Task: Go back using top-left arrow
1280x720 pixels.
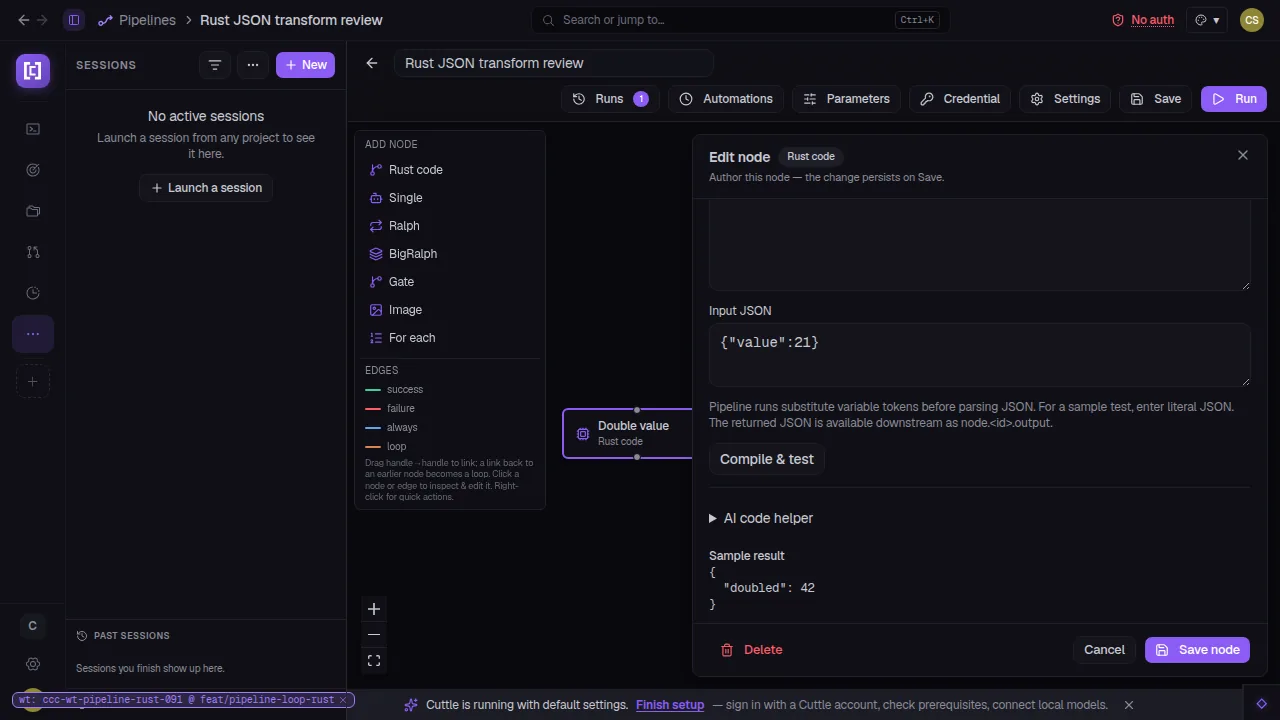Action: pyautogui.click(x=24, y=20)
